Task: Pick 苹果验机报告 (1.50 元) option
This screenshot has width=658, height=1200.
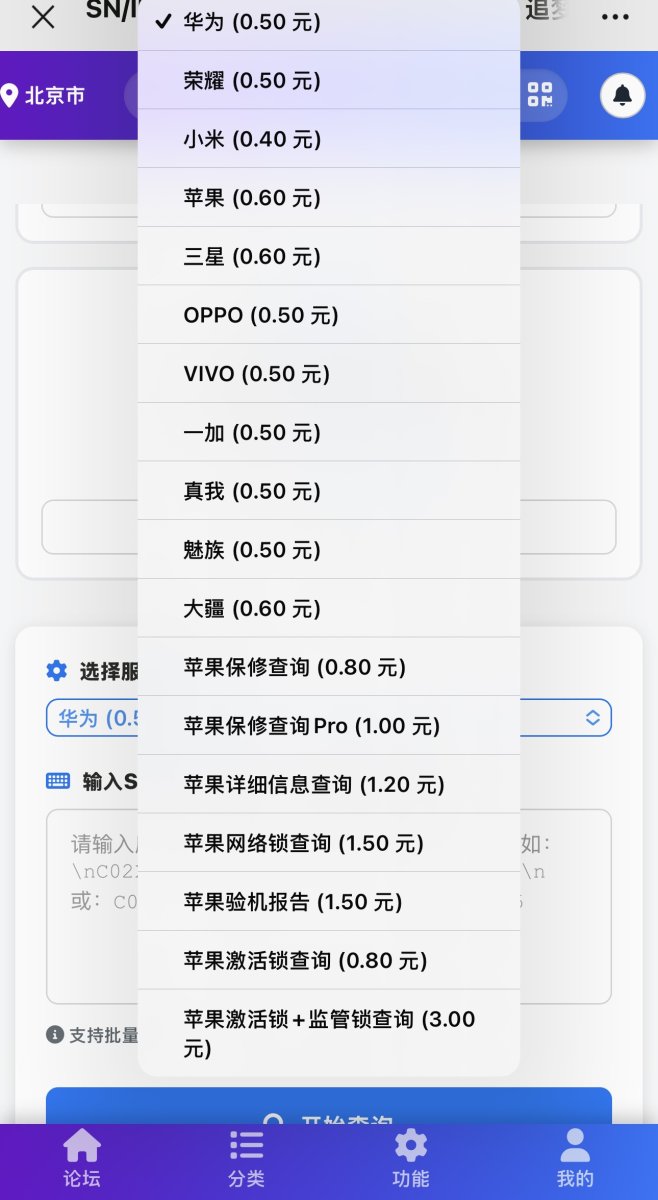Action: point(293,902)
